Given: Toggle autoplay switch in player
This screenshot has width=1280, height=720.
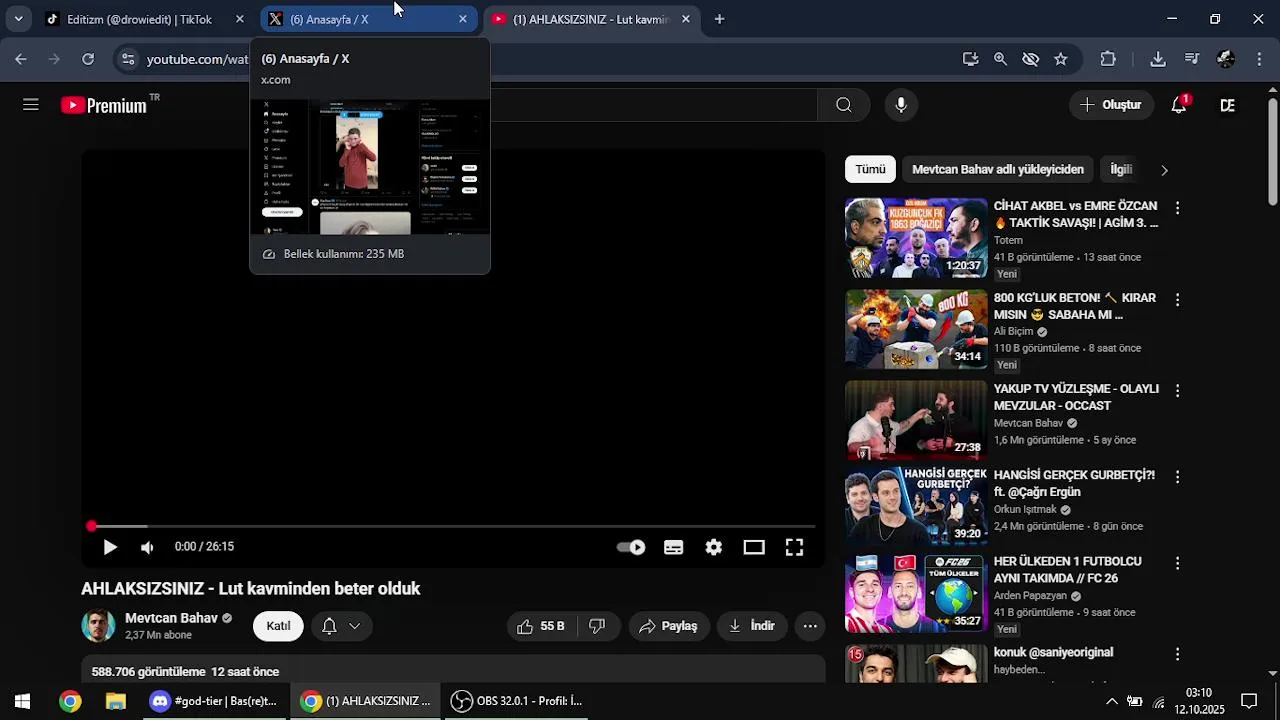Looking at the screenshot, I should tap(631, 547).
